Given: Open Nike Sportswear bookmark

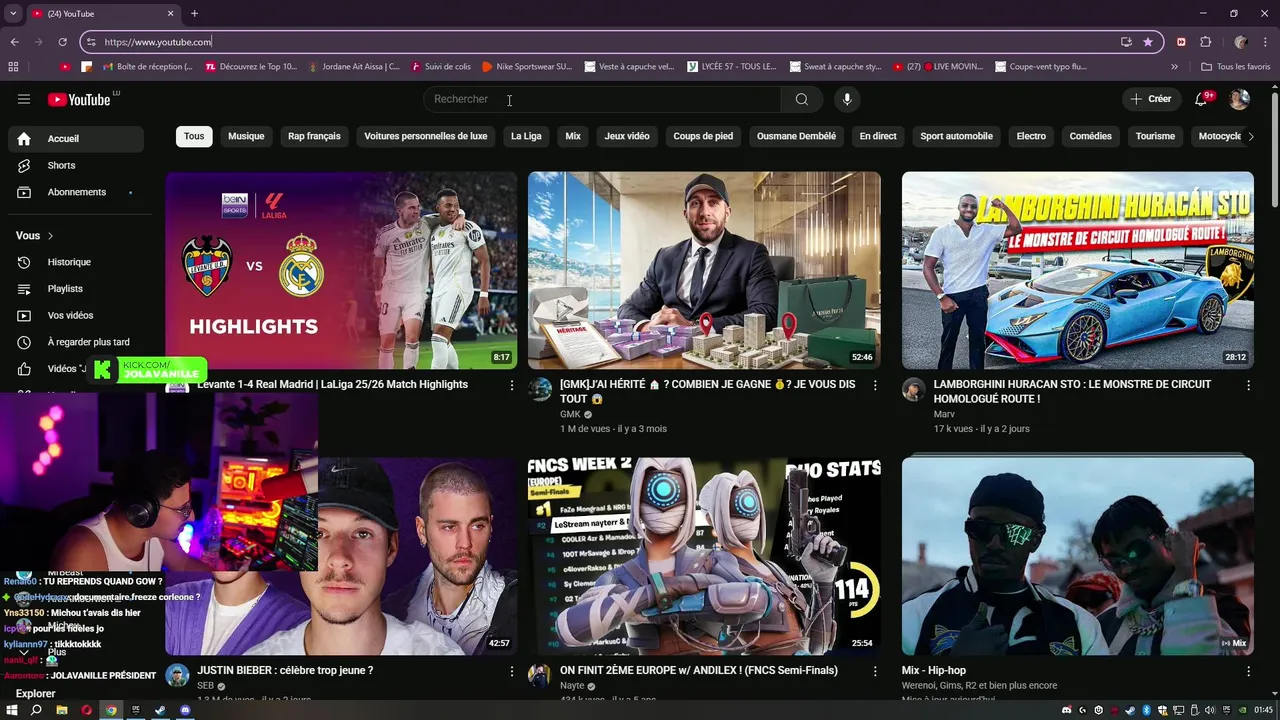Looking at the screenshot, I should coord(527,67).
